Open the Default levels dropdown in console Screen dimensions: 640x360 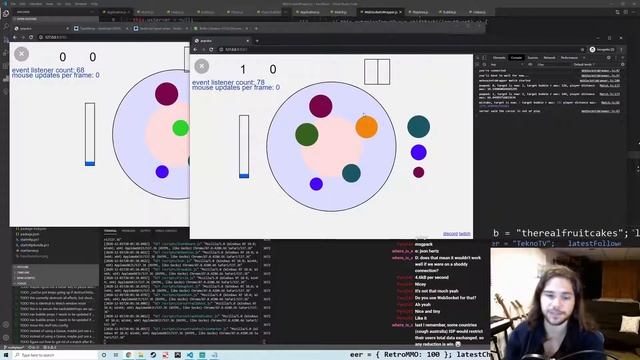tap(584, 64)
